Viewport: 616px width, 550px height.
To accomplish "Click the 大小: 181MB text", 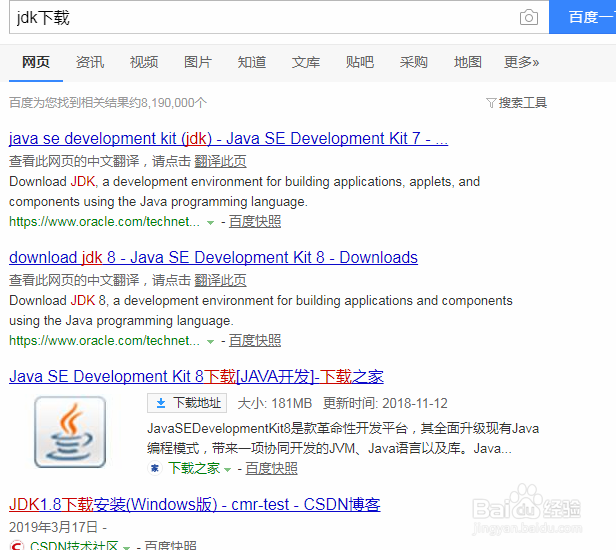I will click(275, 403).
